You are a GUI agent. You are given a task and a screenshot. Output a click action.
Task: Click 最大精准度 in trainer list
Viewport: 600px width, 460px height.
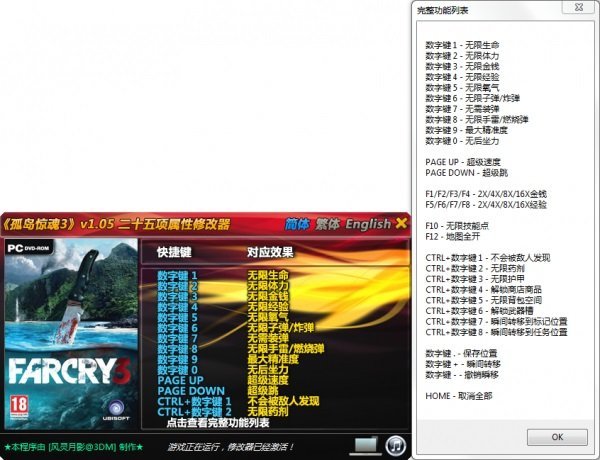tap(272, 359)
